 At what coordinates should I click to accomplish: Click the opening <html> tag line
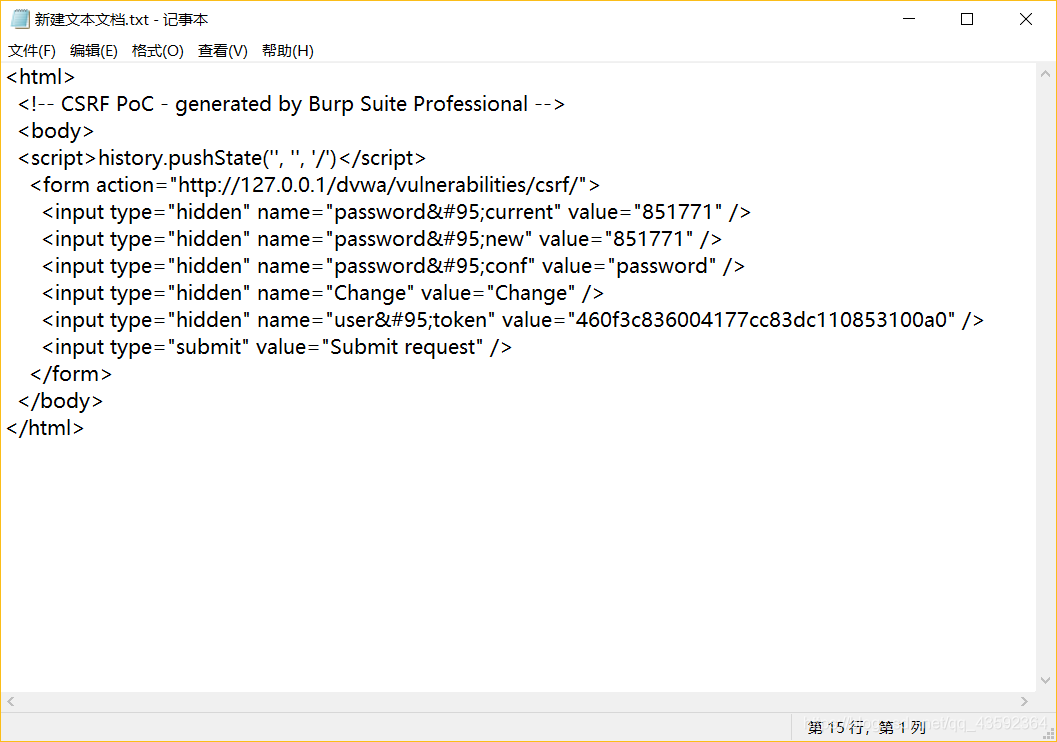point(40,77)
